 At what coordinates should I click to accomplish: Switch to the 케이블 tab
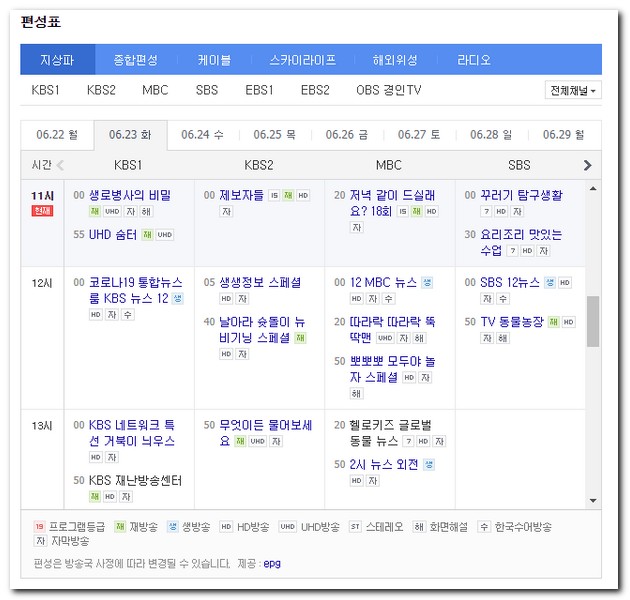(213, 60)
